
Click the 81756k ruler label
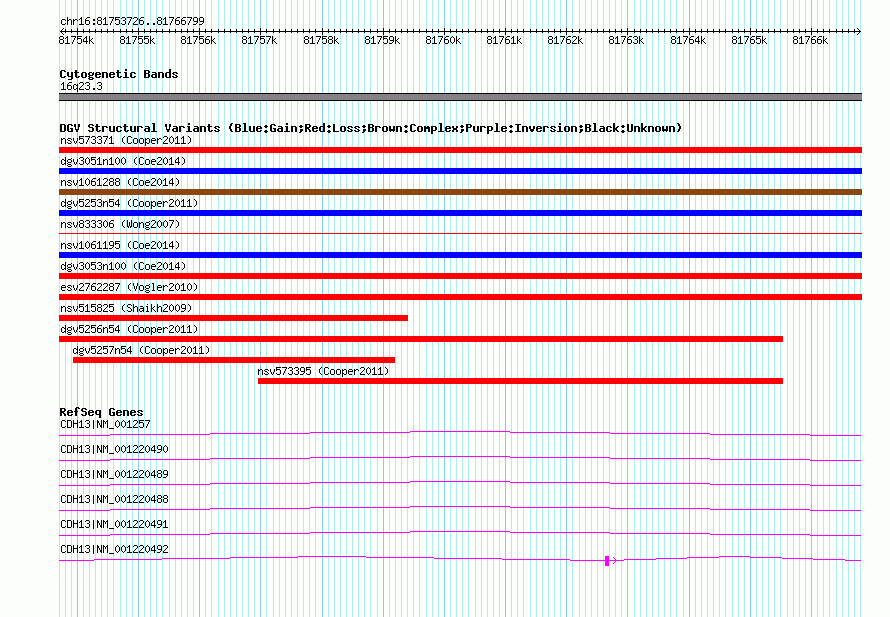coord(198,40)
